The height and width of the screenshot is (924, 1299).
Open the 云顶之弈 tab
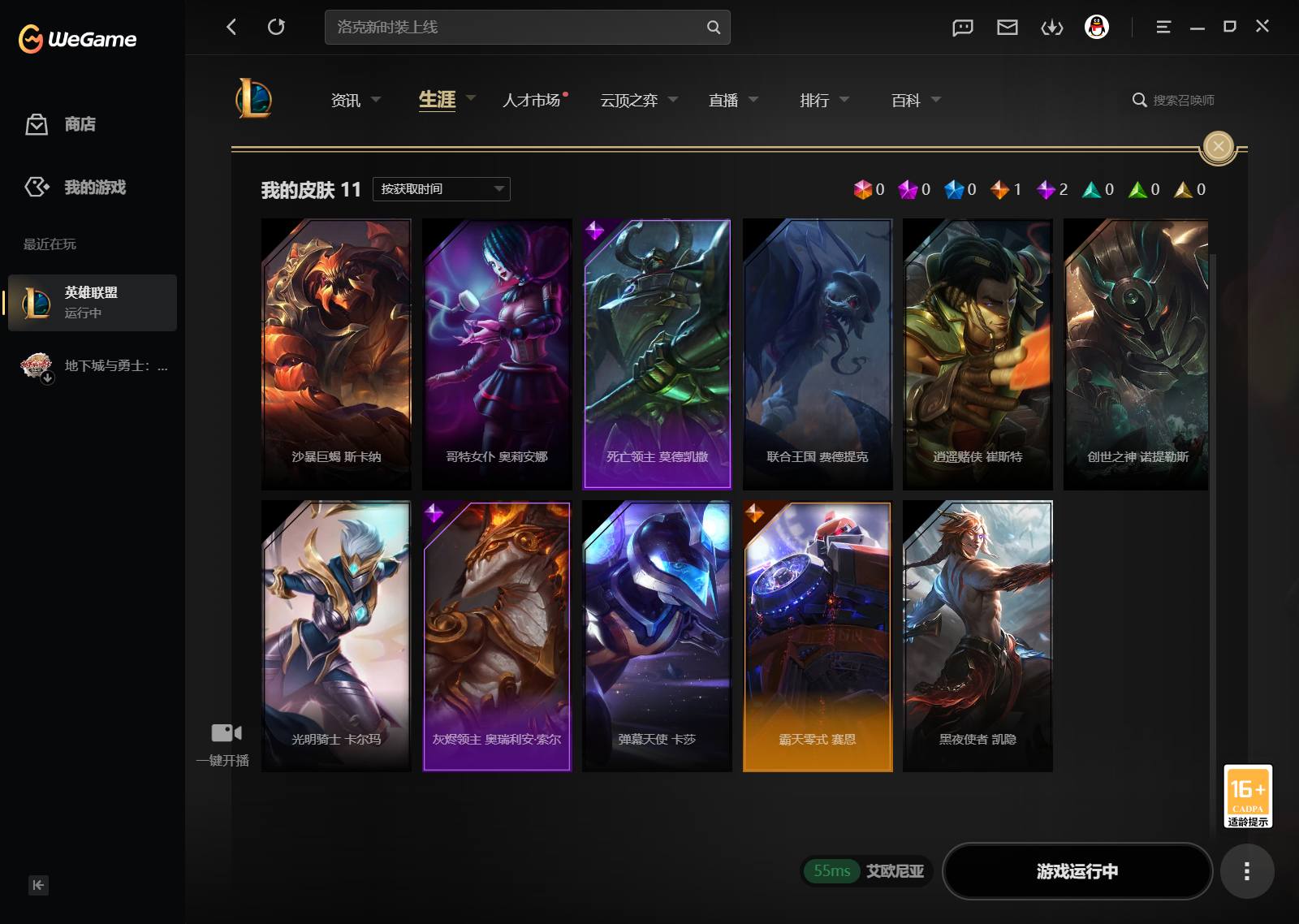tap(629, 100)
